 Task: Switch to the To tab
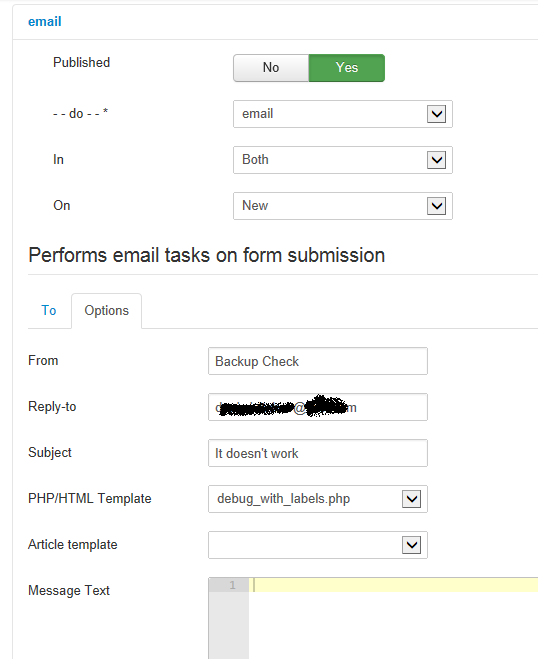click(x=49, y=310)
